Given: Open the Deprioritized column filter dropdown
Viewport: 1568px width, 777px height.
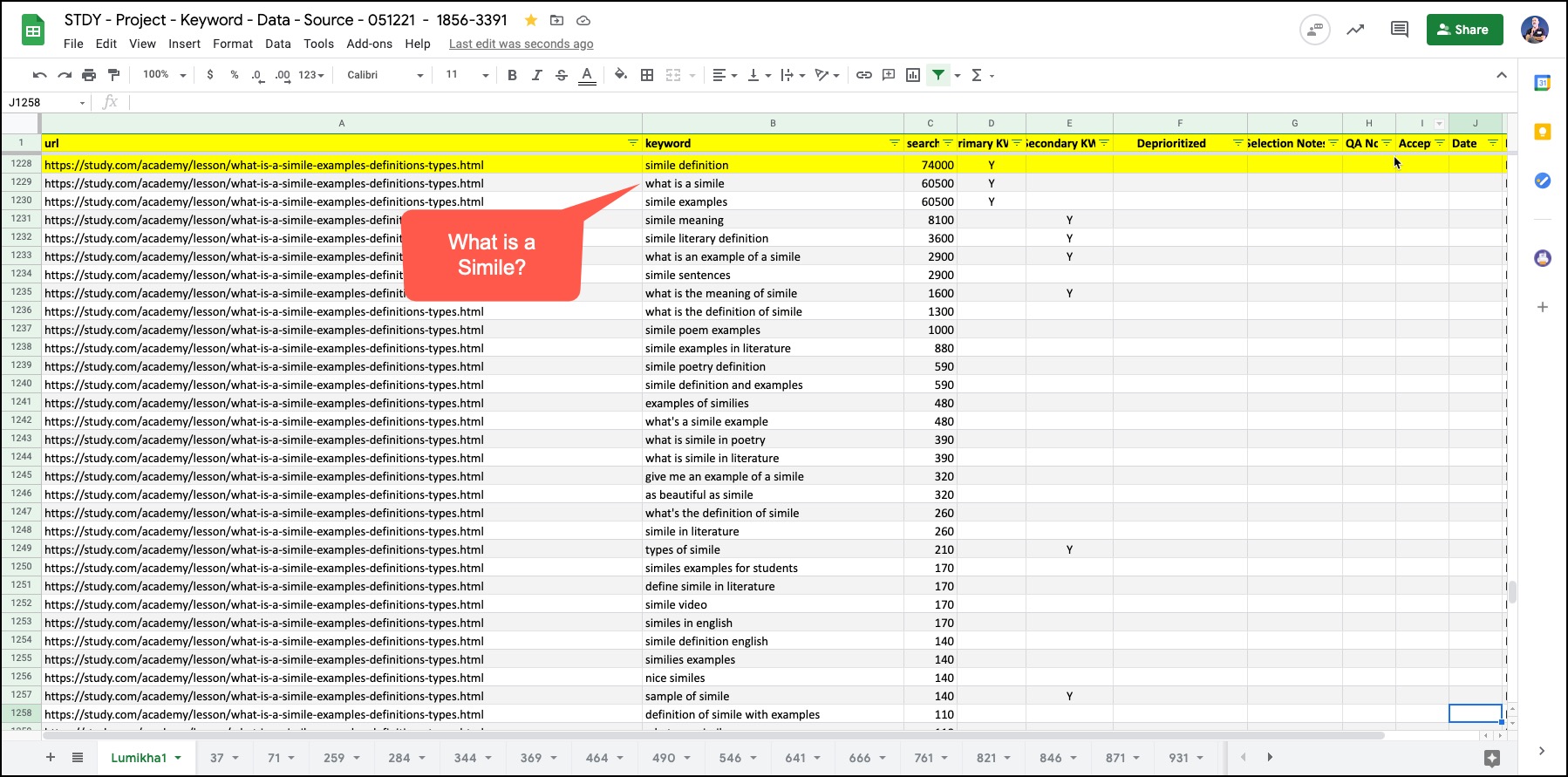Looking at the screenshot, I should click(1237, 143).
